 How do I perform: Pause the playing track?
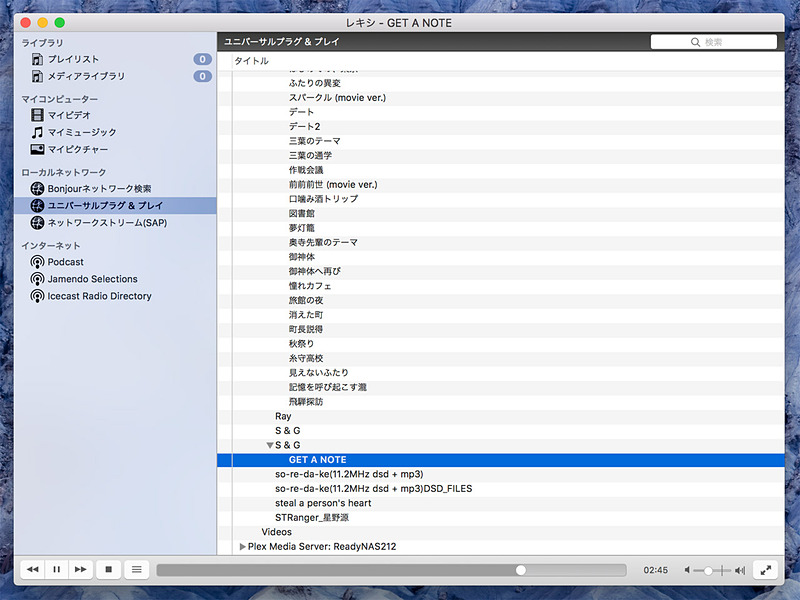tap(56, 569)
